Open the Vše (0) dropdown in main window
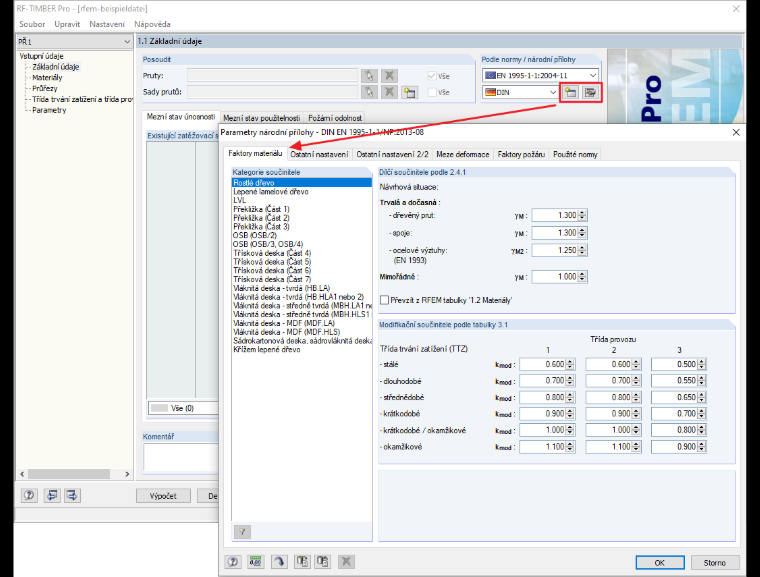Viewport: 760px width, 577px height. pyautogui.click(x=183, y=408)
